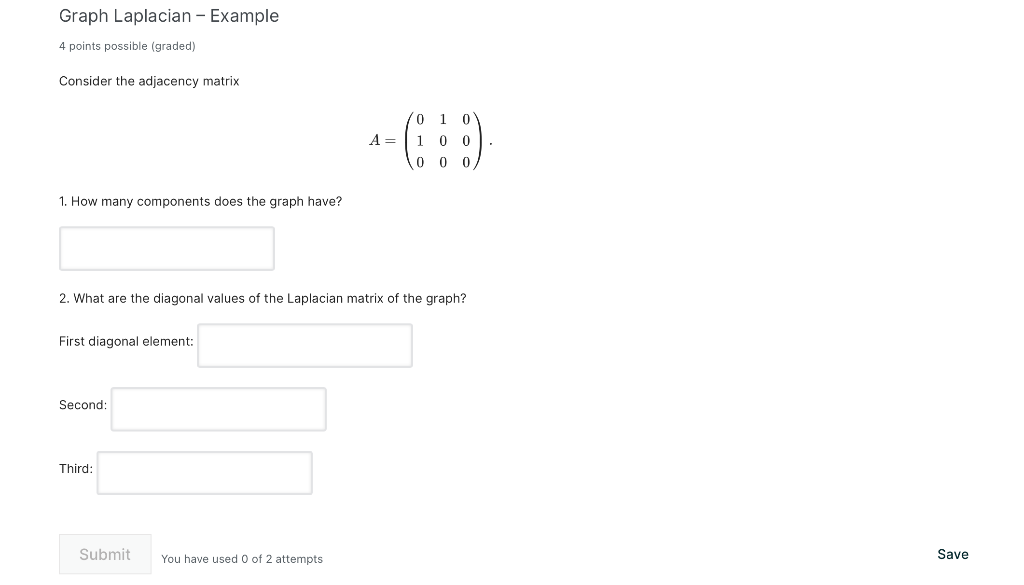The width and height of the screenshot is (1024, 585).
Task: Click the adjacency matrix equation
Action: [428, 140]
